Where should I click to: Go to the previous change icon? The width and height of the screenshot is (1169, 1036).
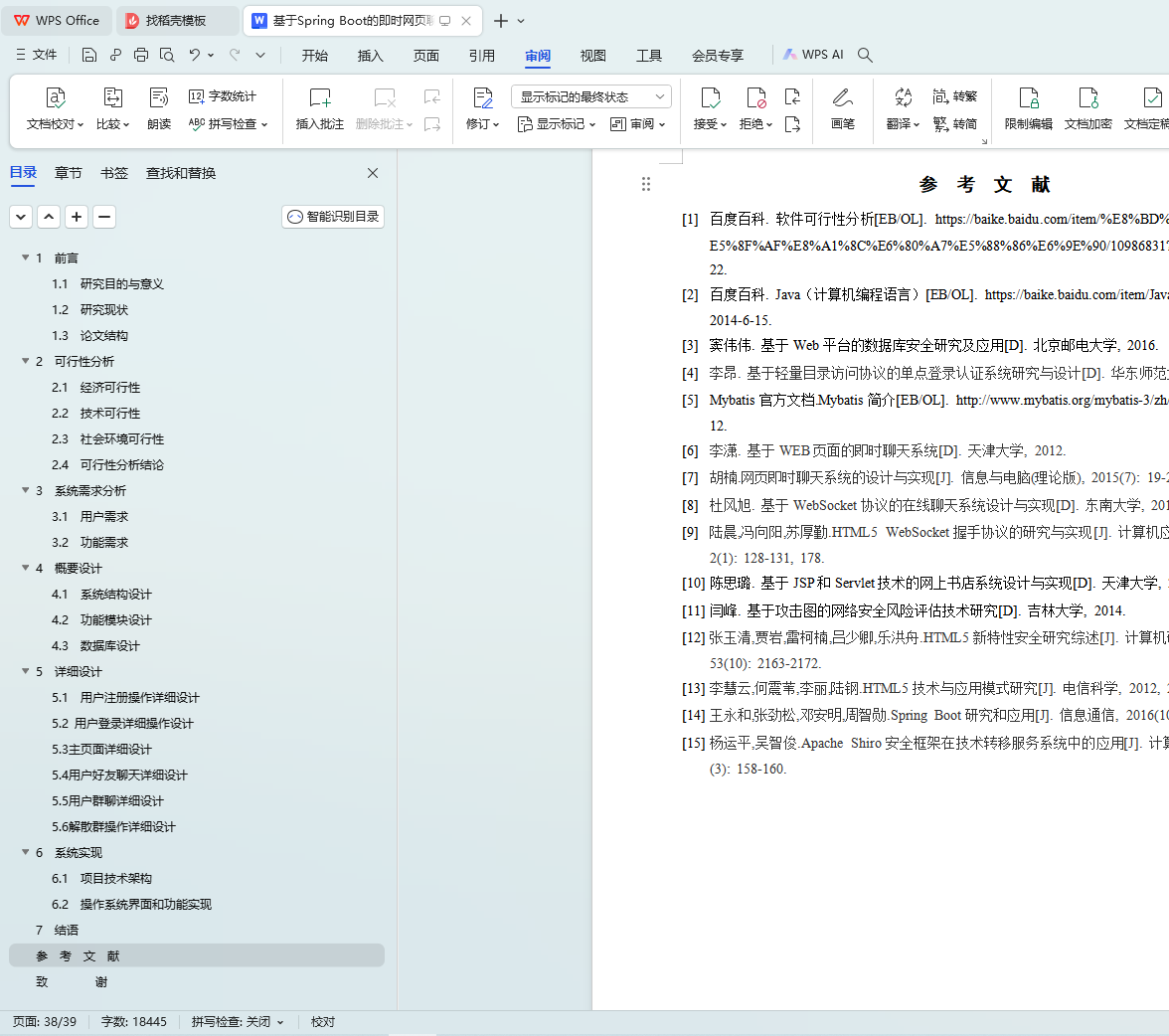coord(792,96)
